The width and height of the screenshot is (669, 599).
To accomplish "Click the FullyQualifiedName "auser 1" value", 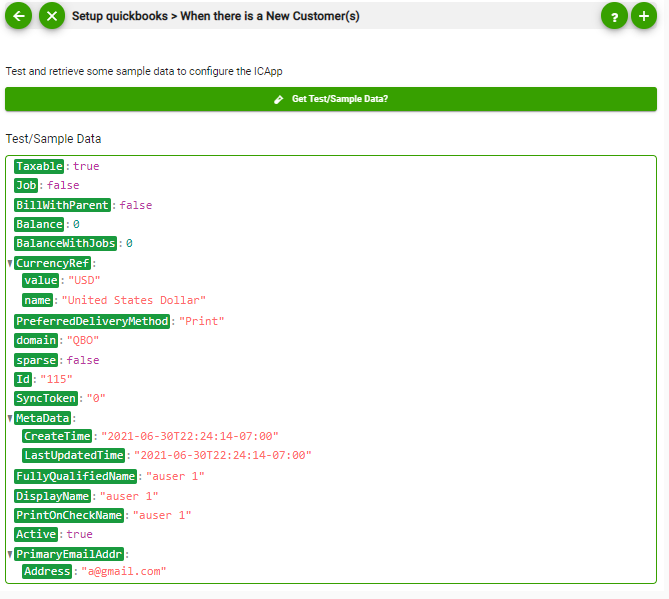I will pyautogui.click(x=175, y=476).
